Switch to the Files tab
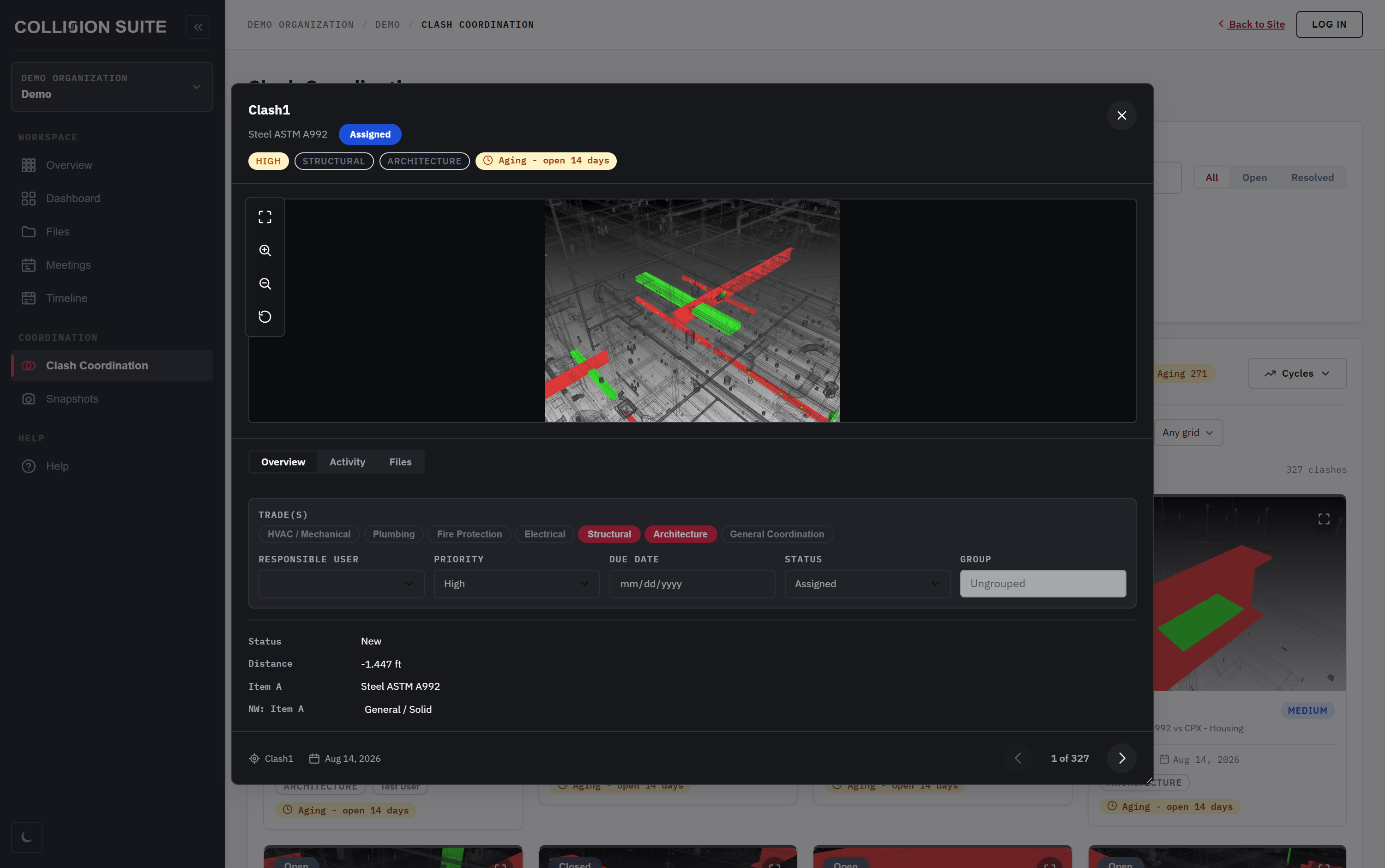Image resolution: width=1385 pixels, height=868 pixels. click(x=401, y=462)
